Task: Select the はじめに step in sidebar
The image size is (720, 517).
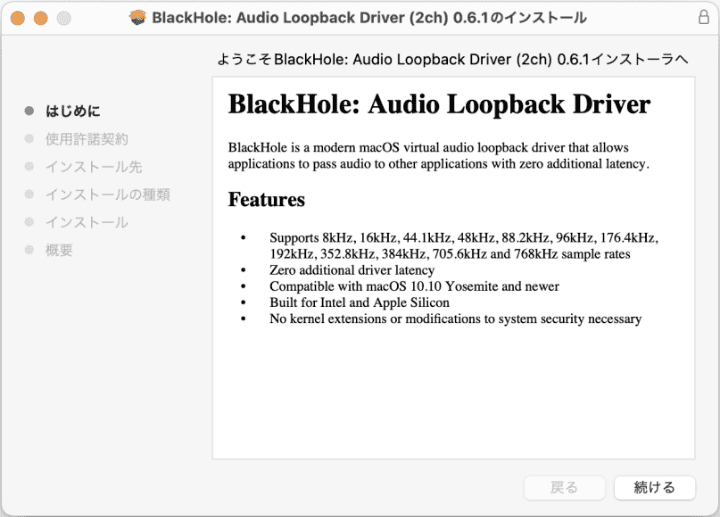Action: click(73, 111)
